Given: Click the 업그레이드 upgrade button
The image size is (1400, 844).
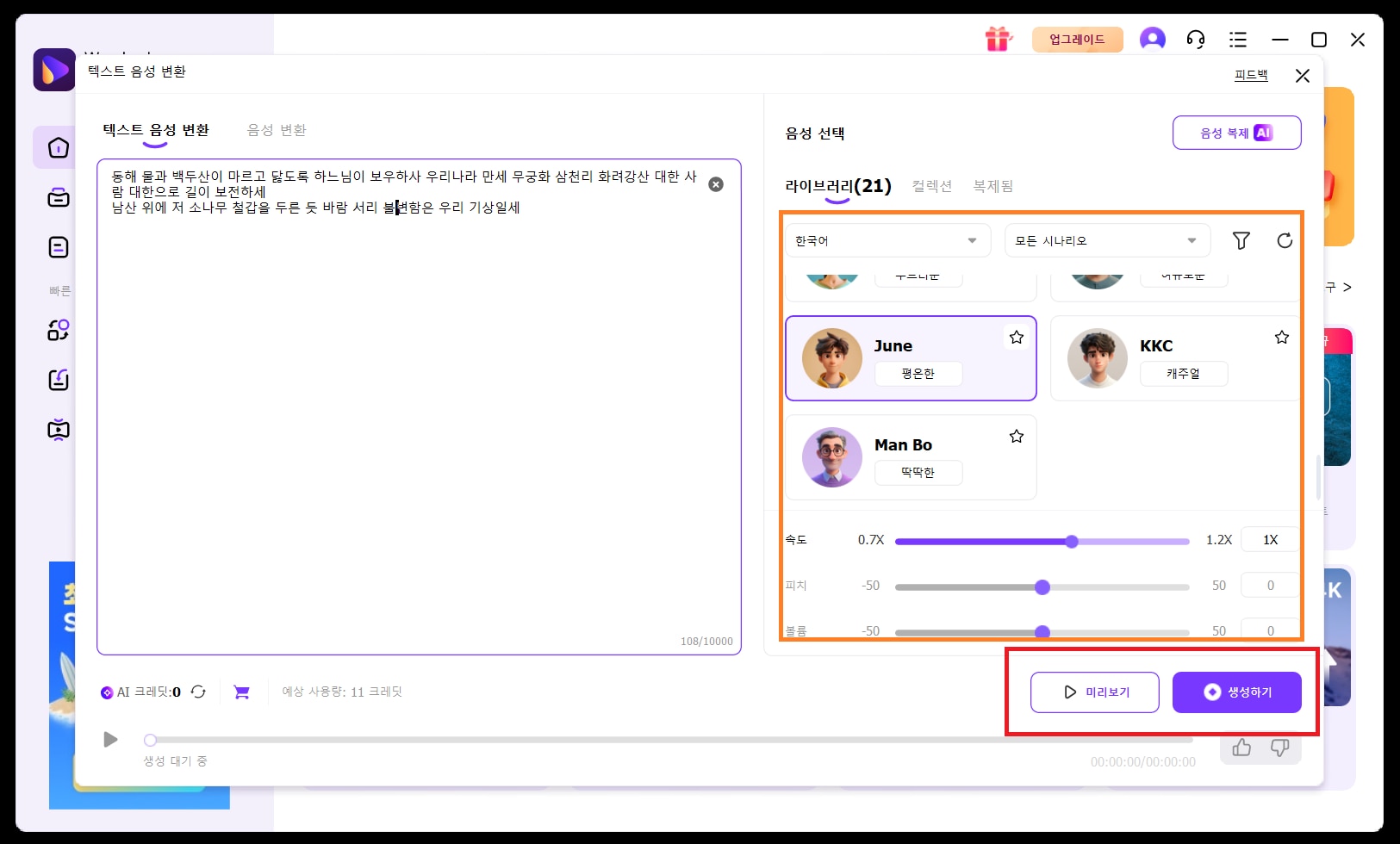Looking at the screenshot, I should 1077,39.
